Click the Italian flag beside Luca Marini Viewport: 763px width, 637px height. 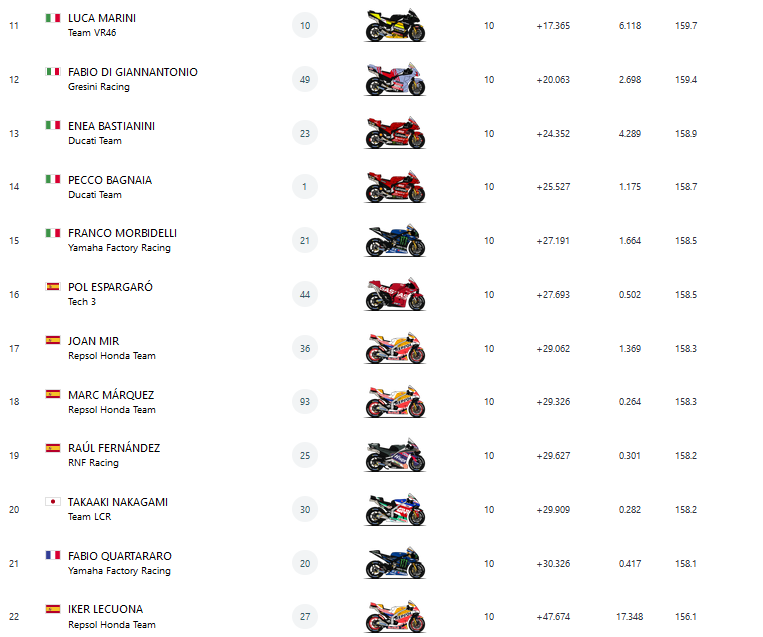(53, 18)
